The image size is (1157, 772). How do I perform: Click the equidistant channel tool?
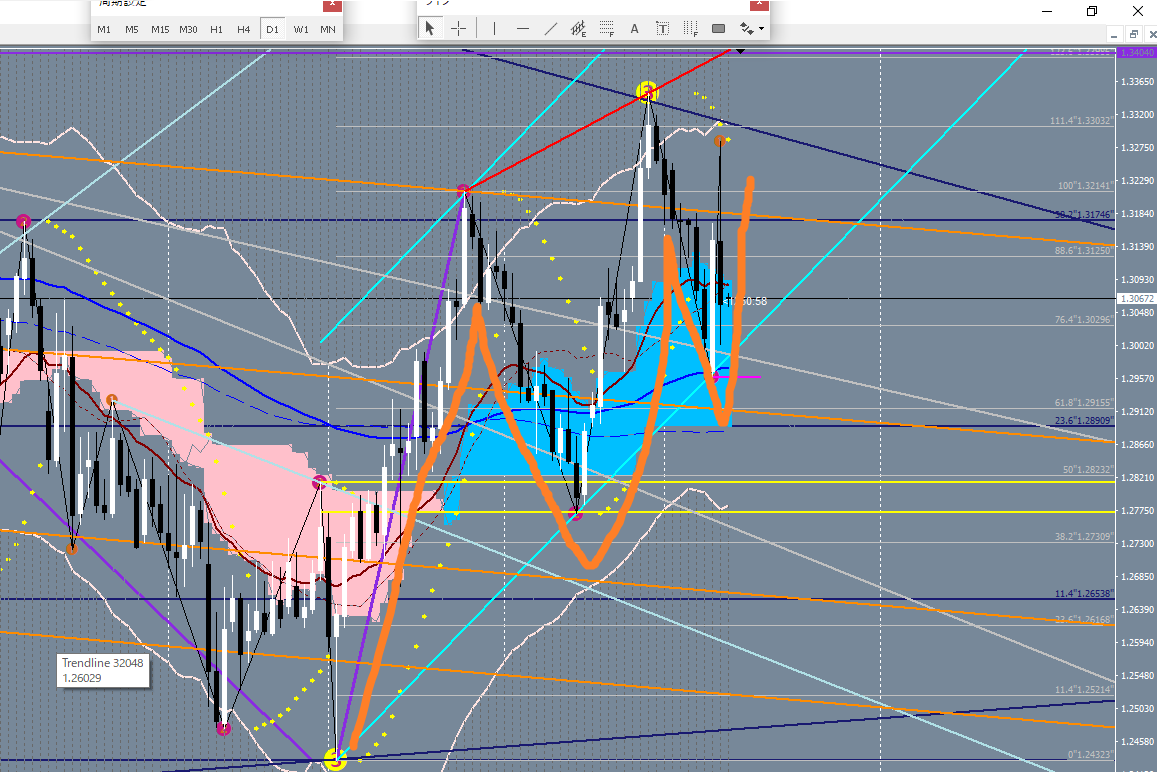click(578, 29)
